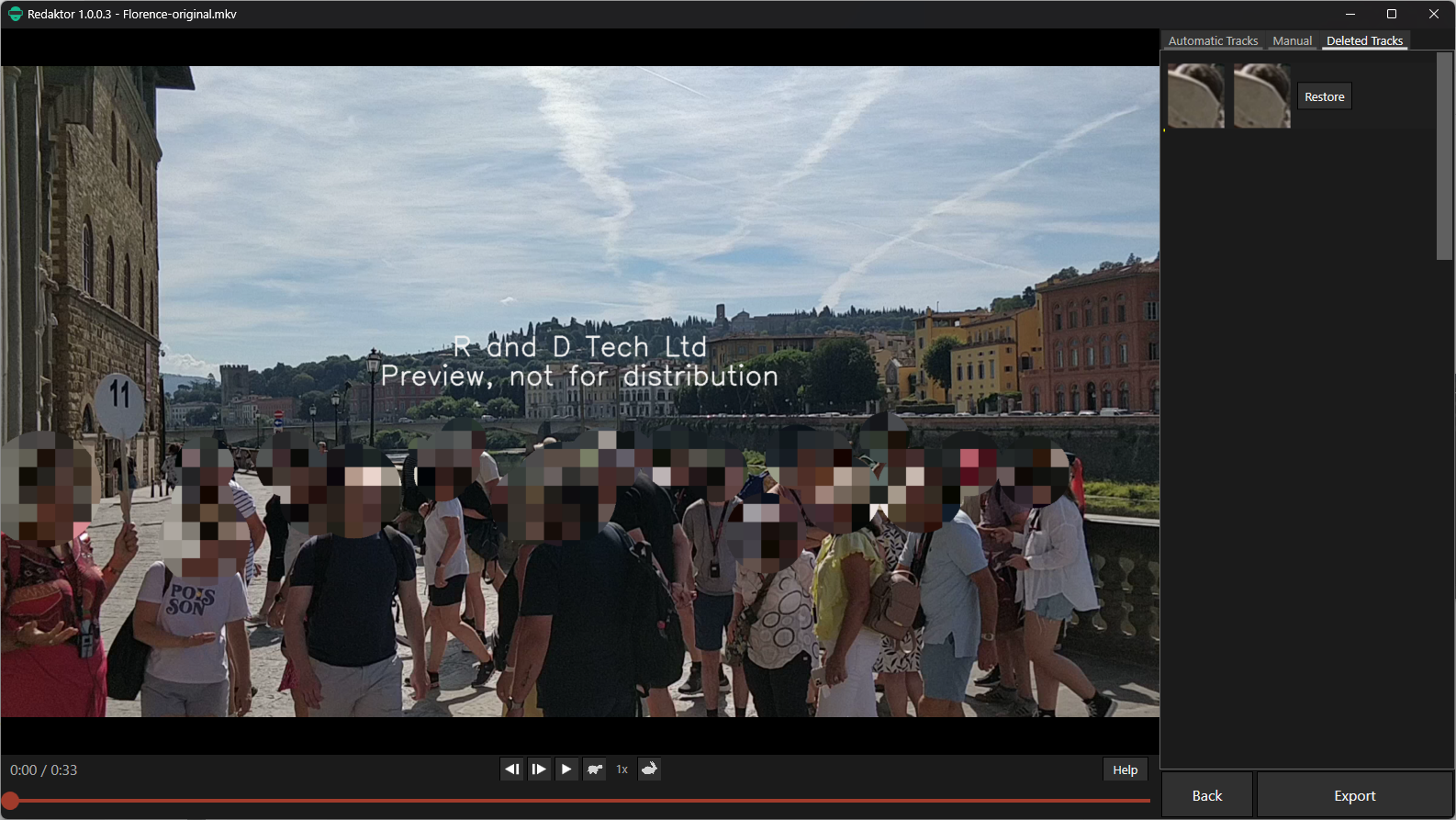The width and height of the screenshot is (1456, 820).
Task: Export the redacted video
Action: click(1355, 795)
